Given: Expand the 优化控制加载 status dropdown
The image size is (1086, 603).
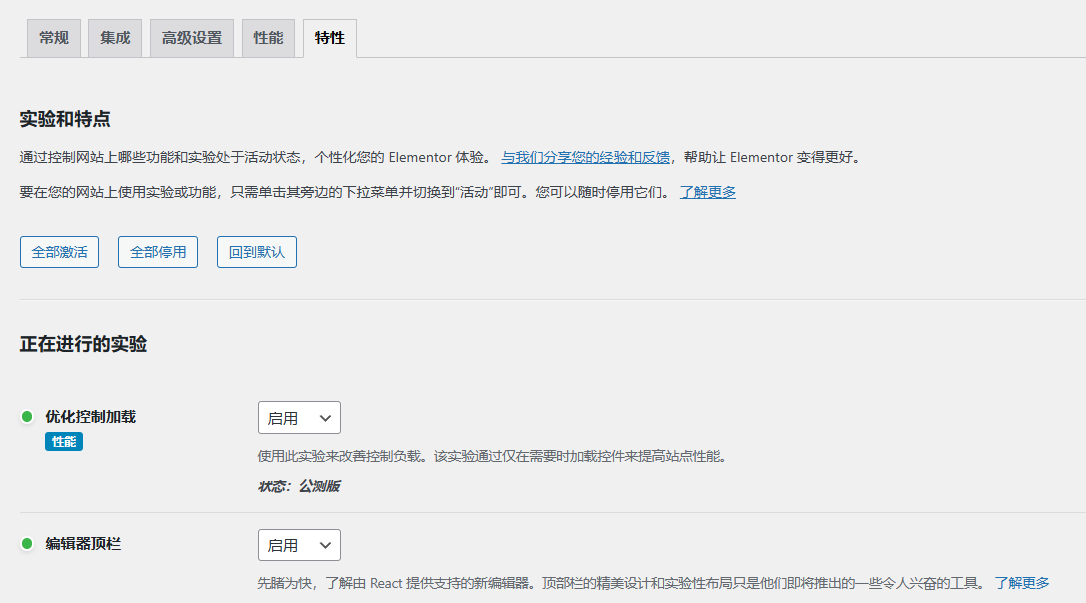Looking at the screenshot, I should tap(299, 418).
